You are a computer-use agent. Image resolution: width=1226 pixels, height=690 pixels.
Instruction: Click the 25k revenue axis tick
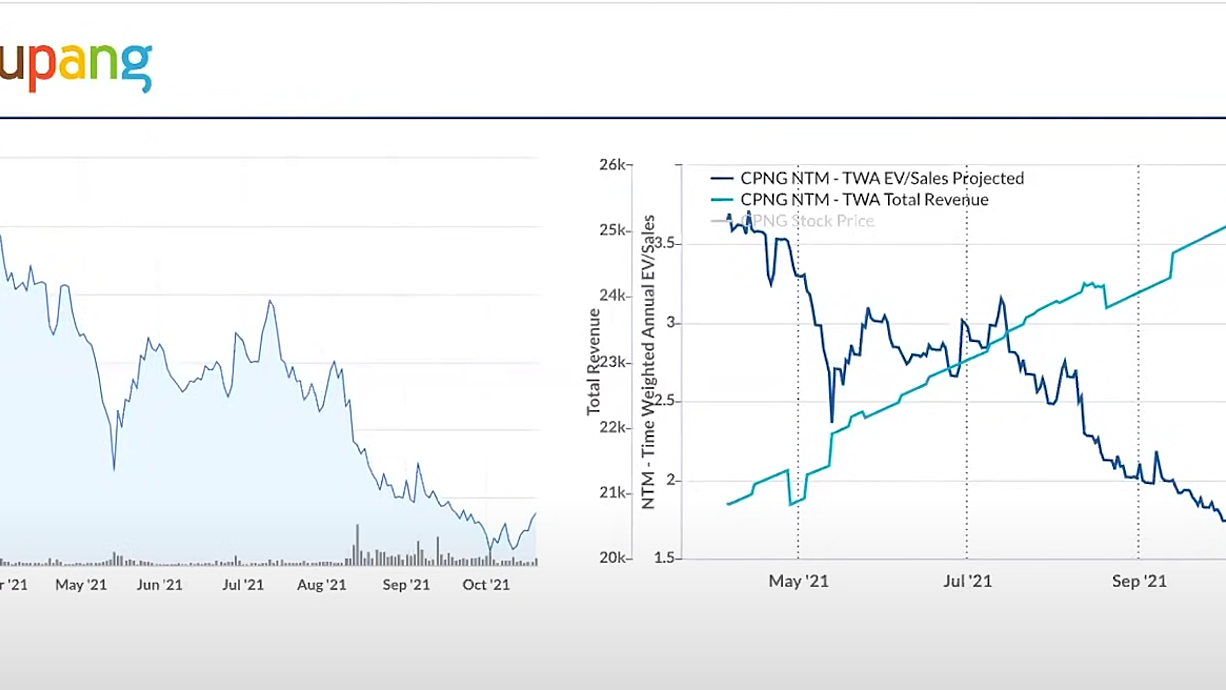click(613, 231)
